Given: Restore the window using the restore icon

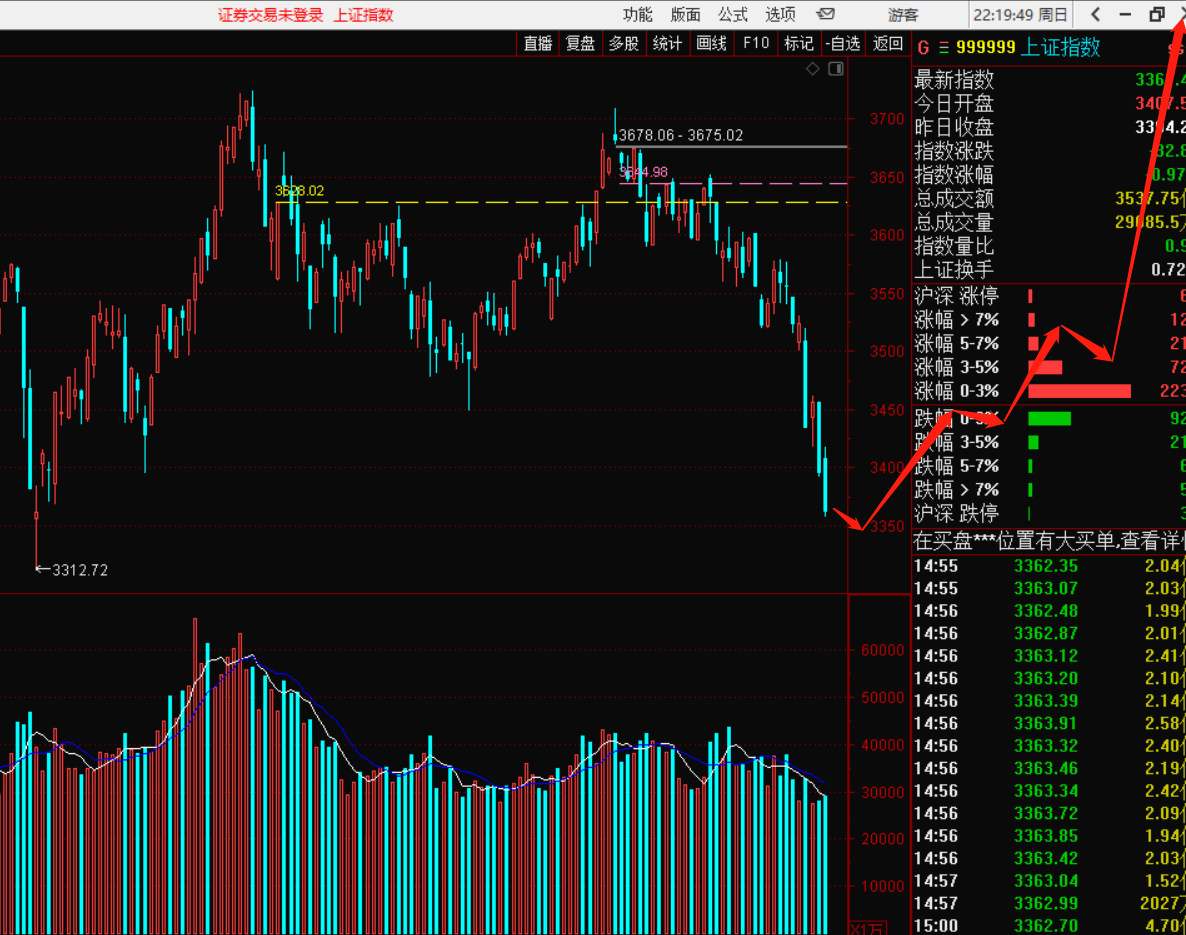Looking at the screenshot, I should (x=1157, y=14).
